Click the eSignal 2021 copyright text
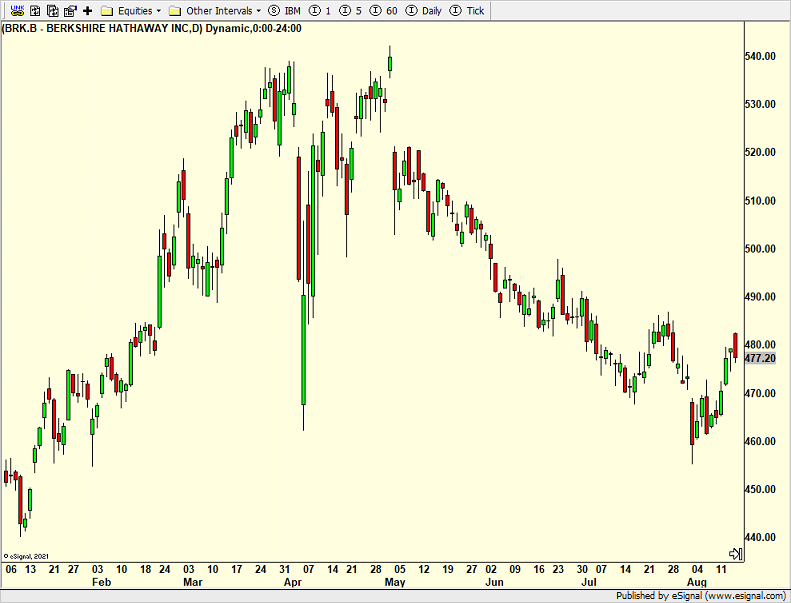 (x=26, y=556)
